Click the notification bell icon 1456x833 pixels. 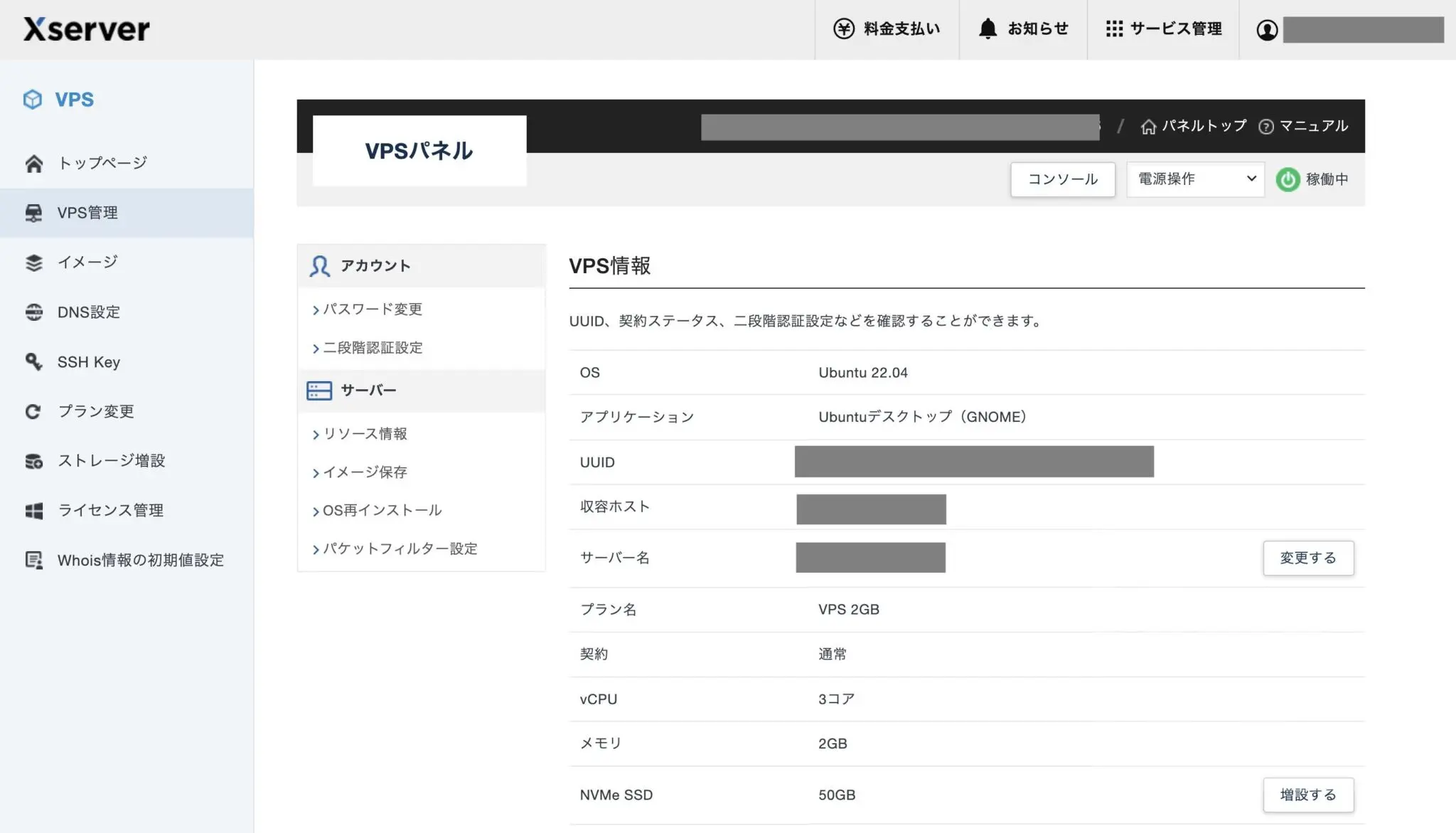[x=987, y=28]
